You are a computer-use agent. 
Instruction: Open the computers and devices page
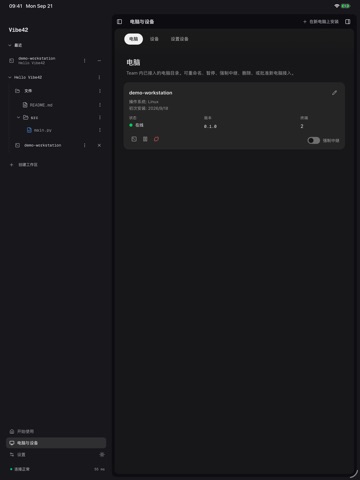(56, 443)
